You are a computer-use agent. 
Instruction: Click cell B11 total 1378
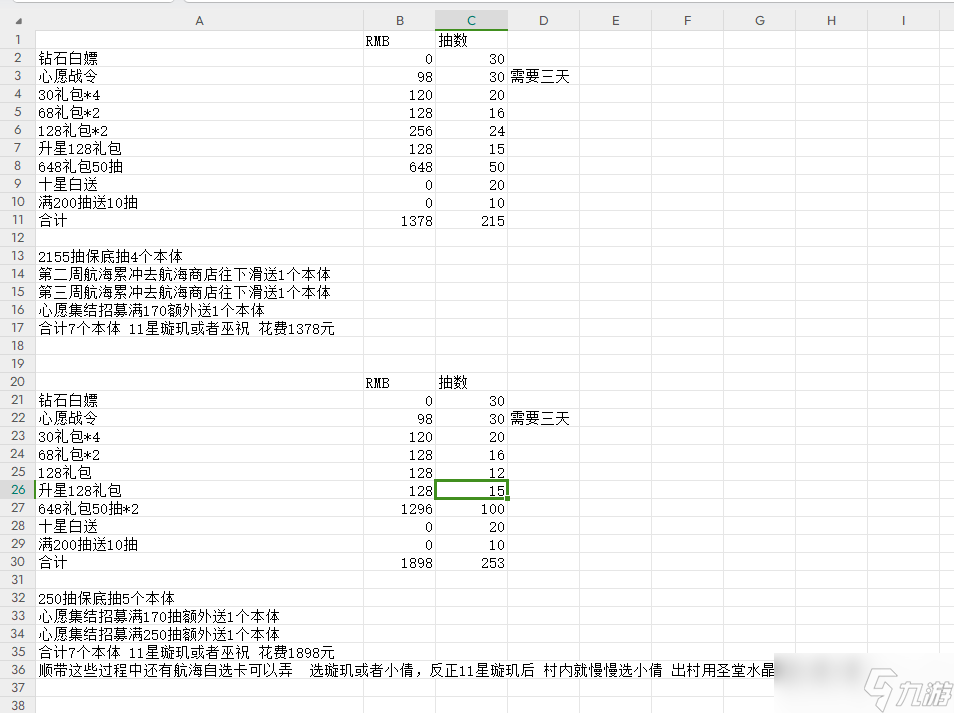pyautogui.click(x=400, y=220)
